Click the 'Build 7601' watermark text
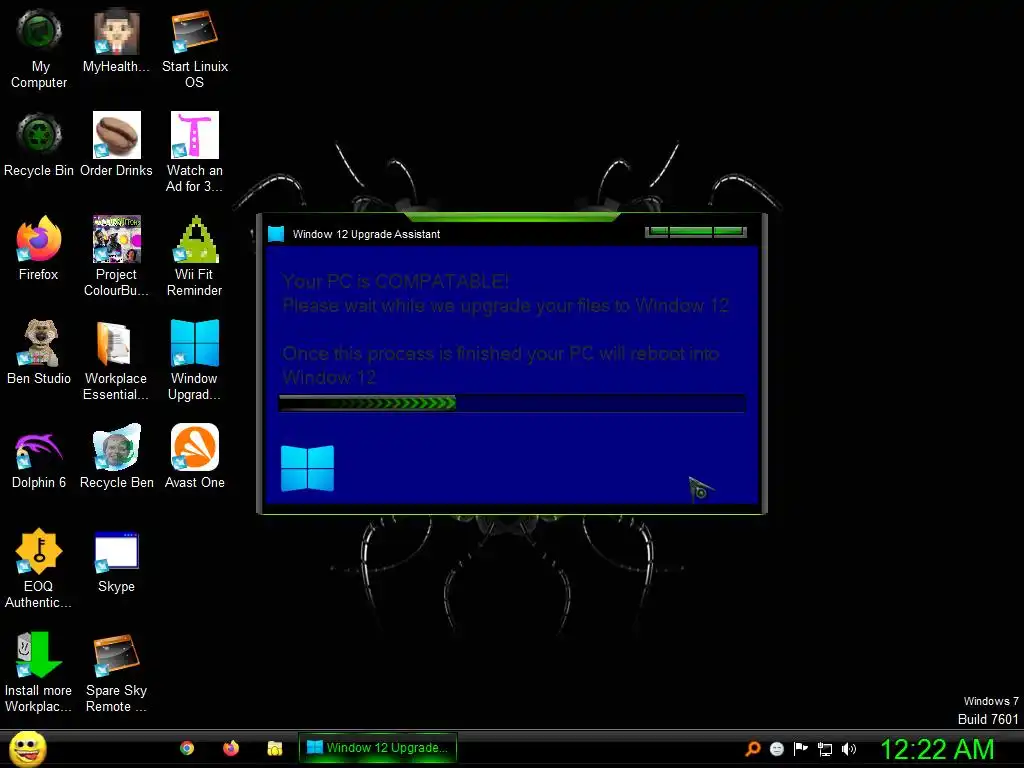This screenshot has width=1024, height=768. pyautogui.click(x=987, y=719)
